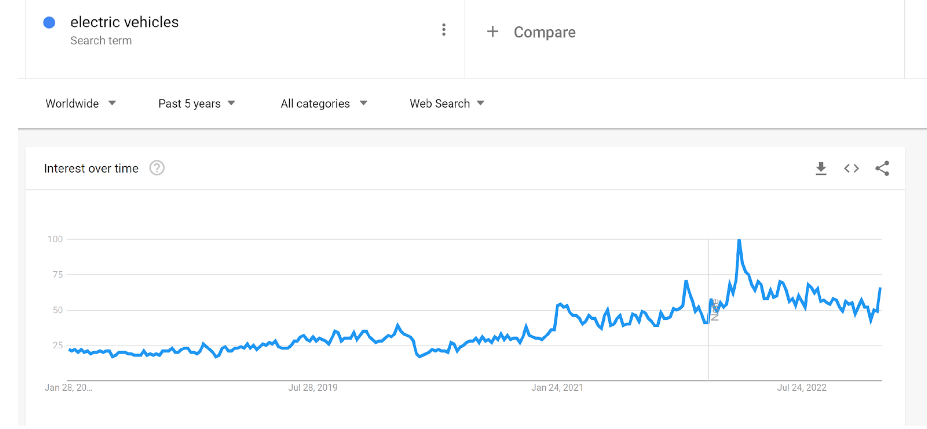The image size is (927, 429).
Task: Open the embed code icon
Action: click(x=851, y=169)
